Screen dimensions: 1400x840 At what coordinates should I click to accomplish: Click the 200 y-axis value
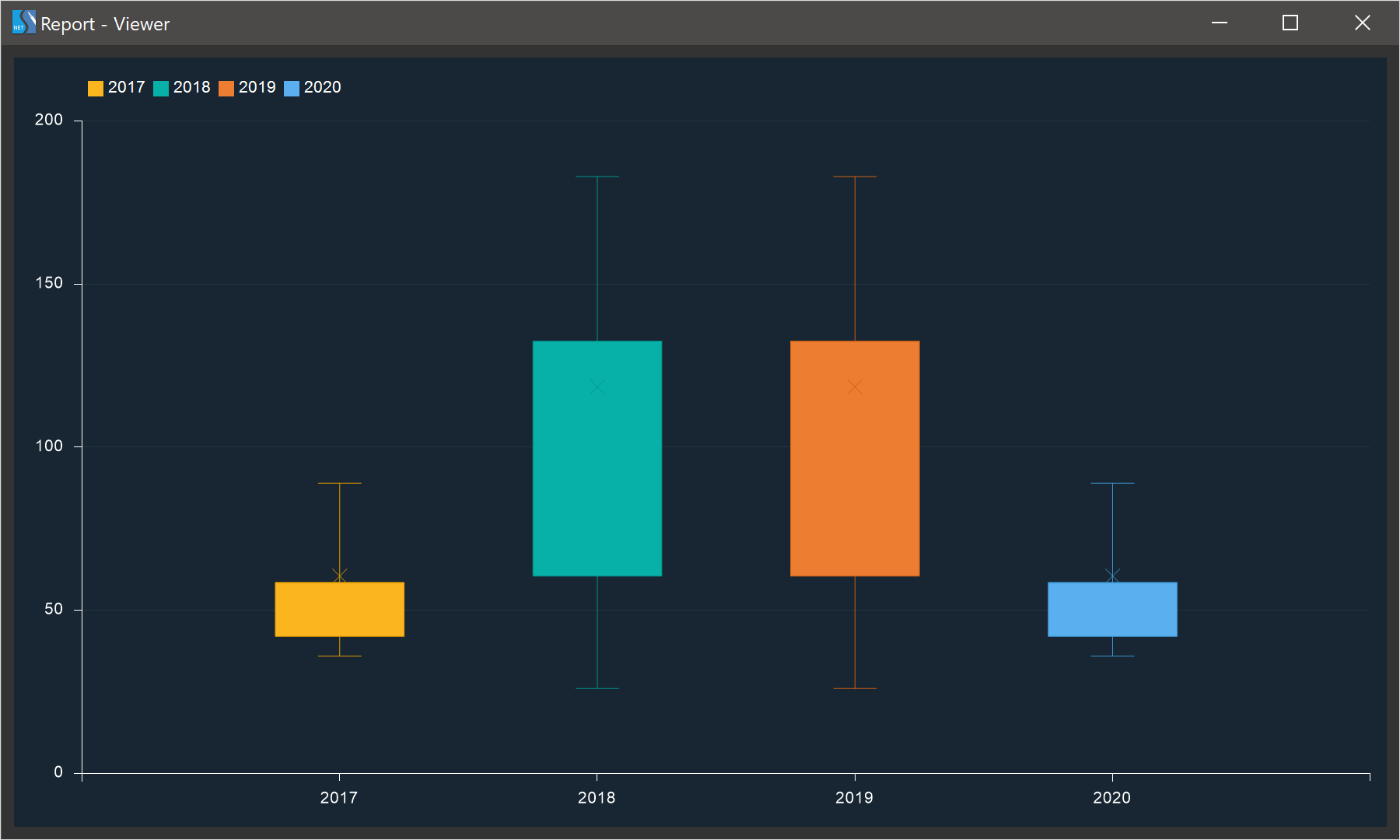click(49, 120)
